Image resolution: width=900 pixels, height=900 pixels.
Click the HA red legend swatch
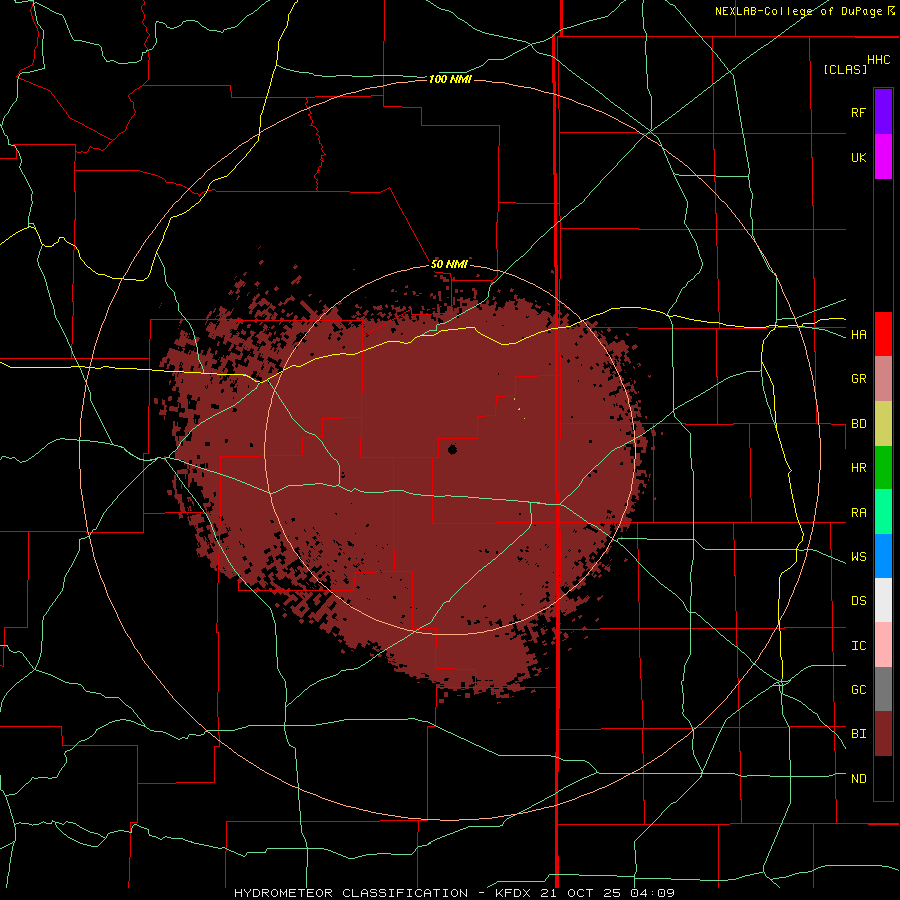[x=883, y=334]
